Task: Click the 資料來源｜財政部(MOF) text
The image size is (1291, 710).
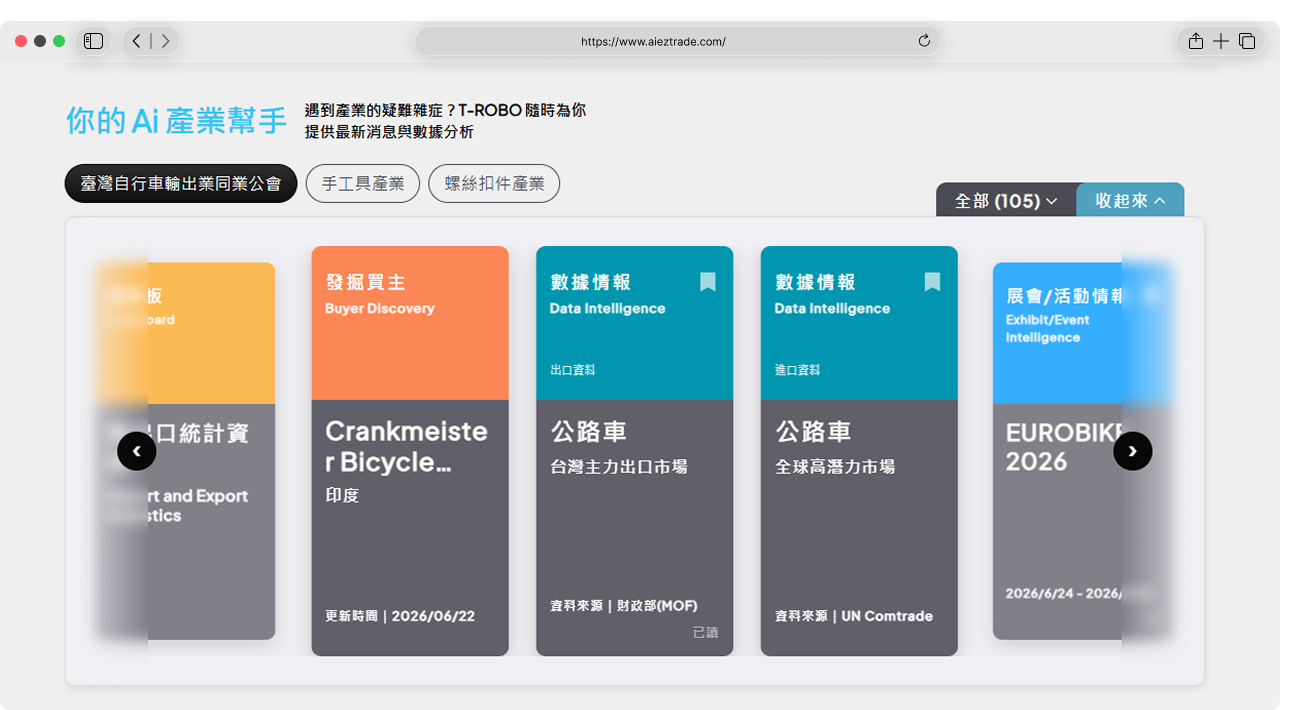Action: pyautogui.click(x=624, y=605)
